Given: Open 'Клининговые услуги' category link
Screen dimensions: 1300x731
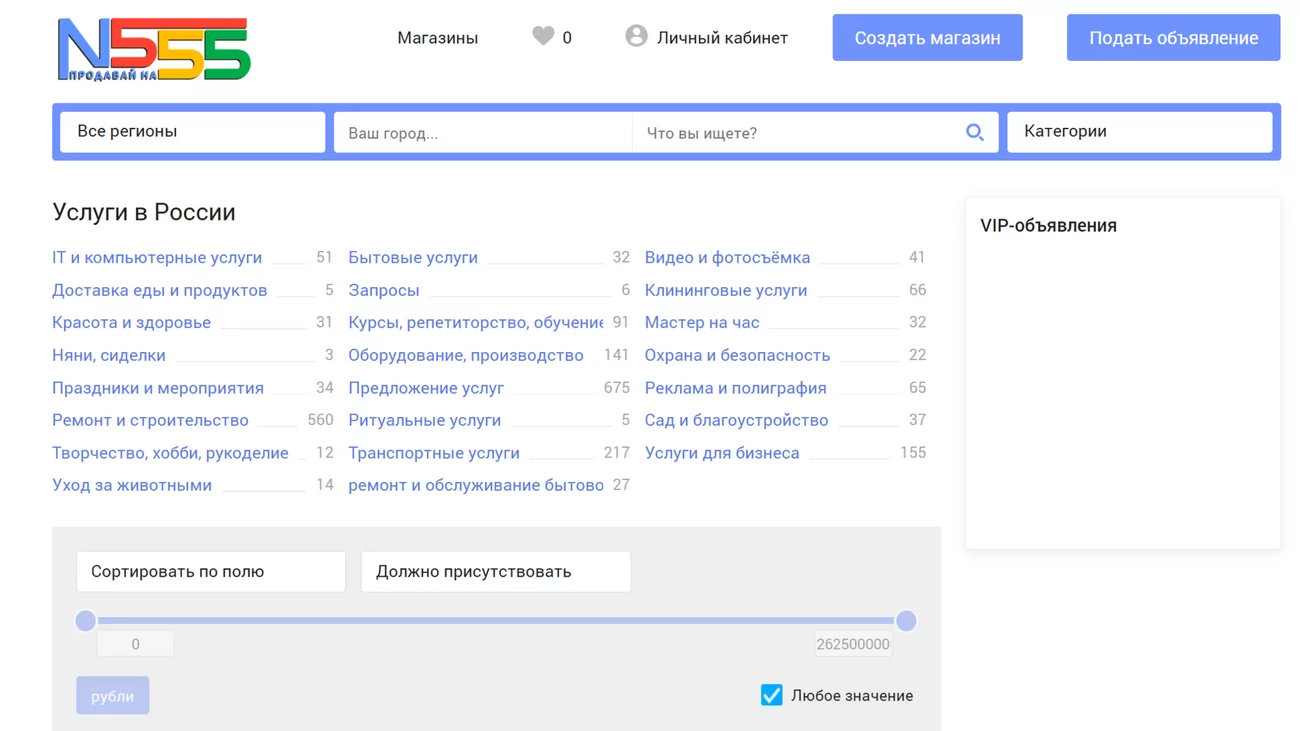Looking at the screenshot, I should tap(725, 290).
